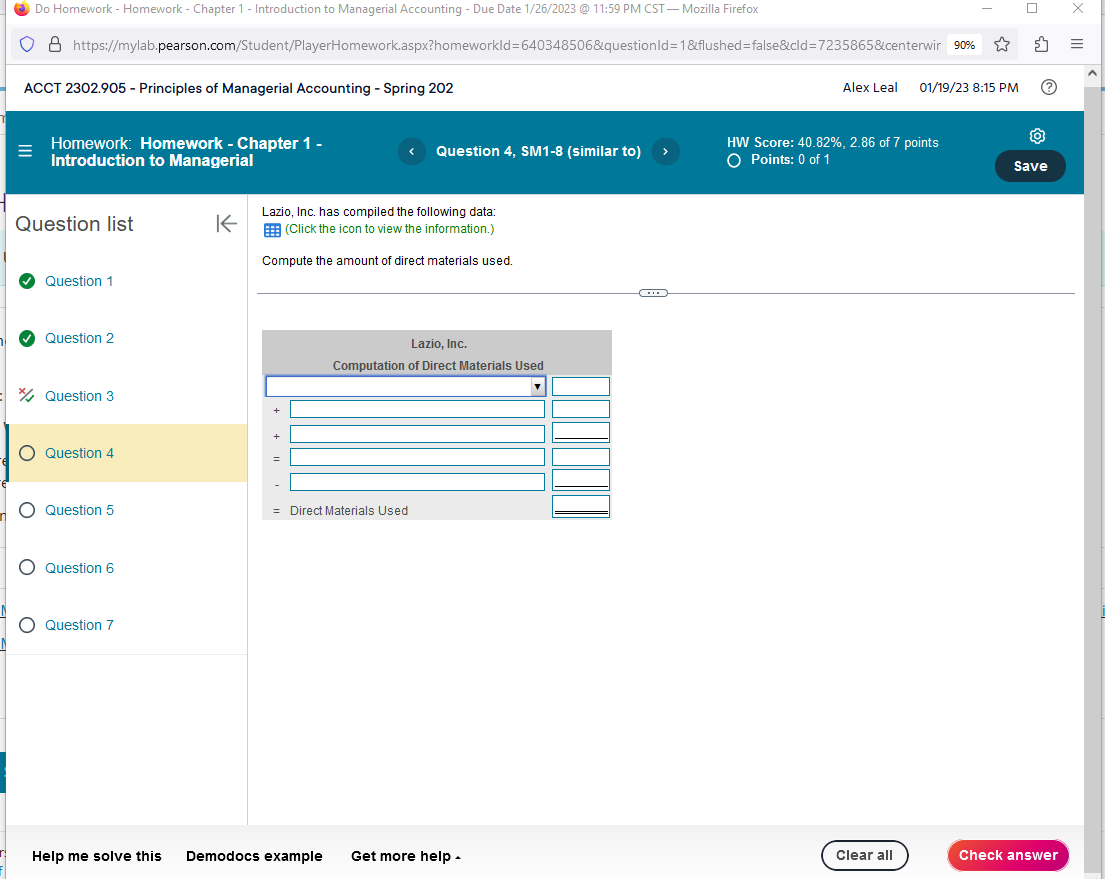The height and width of the screenshot is (879, 1105).
Task: Open Question 1 from list
Action: pyautogui.click(x=79, y=281)
